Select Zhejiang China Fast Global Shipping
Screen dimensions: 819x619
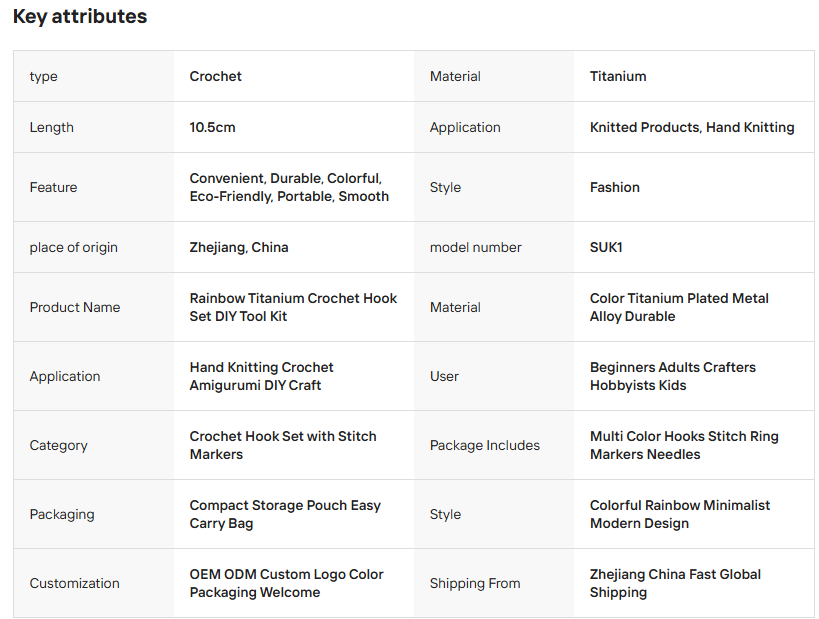click(675, 583)
